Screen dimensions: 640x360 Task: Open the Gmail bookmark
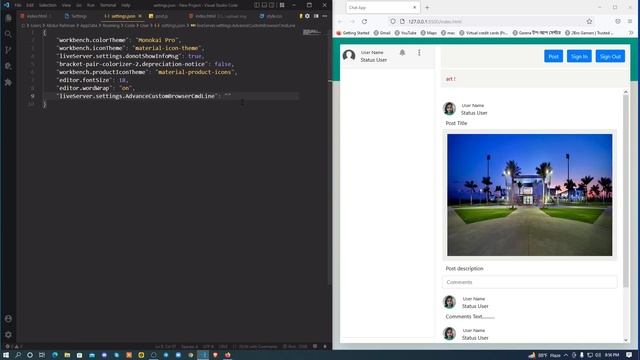(382, 33)
